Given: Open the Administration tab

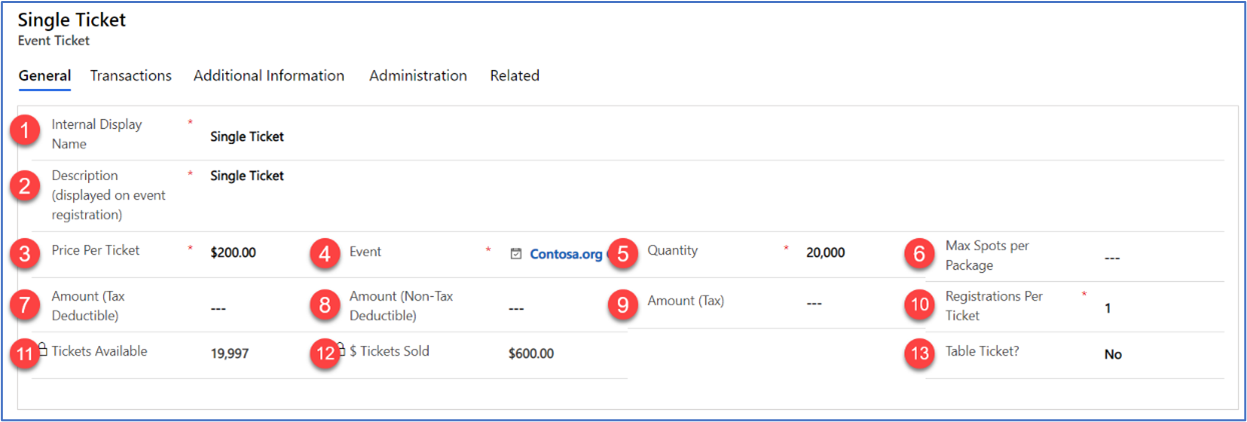Looking at the screenshot, I should 418,76.
